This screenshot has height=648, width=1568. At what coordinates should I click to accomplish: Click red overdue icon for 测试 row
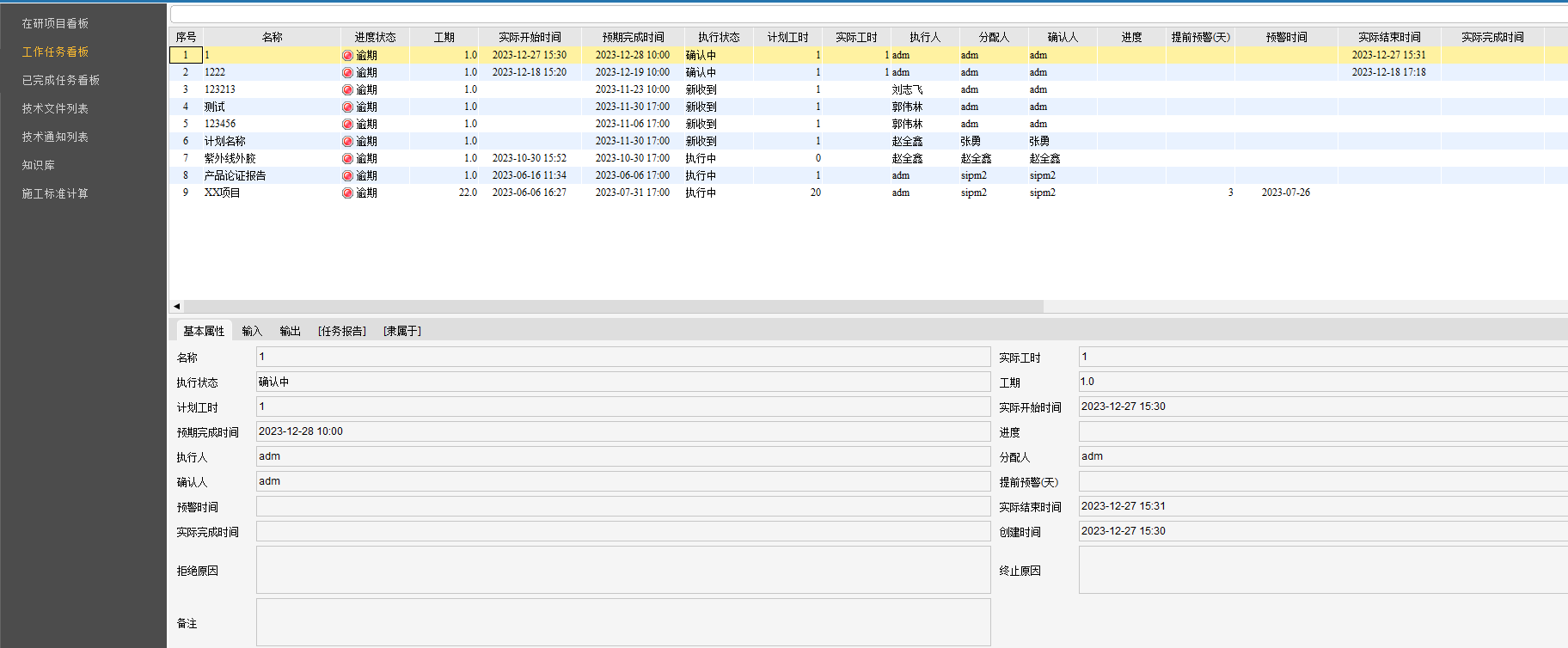347,107
